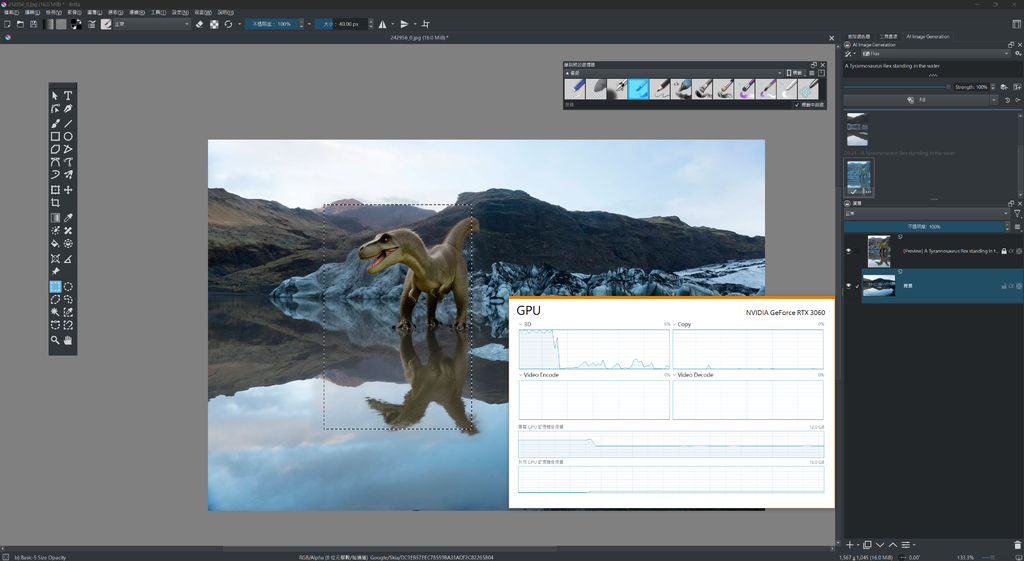Adjust the Strength slider

click(x=897, y=87)
